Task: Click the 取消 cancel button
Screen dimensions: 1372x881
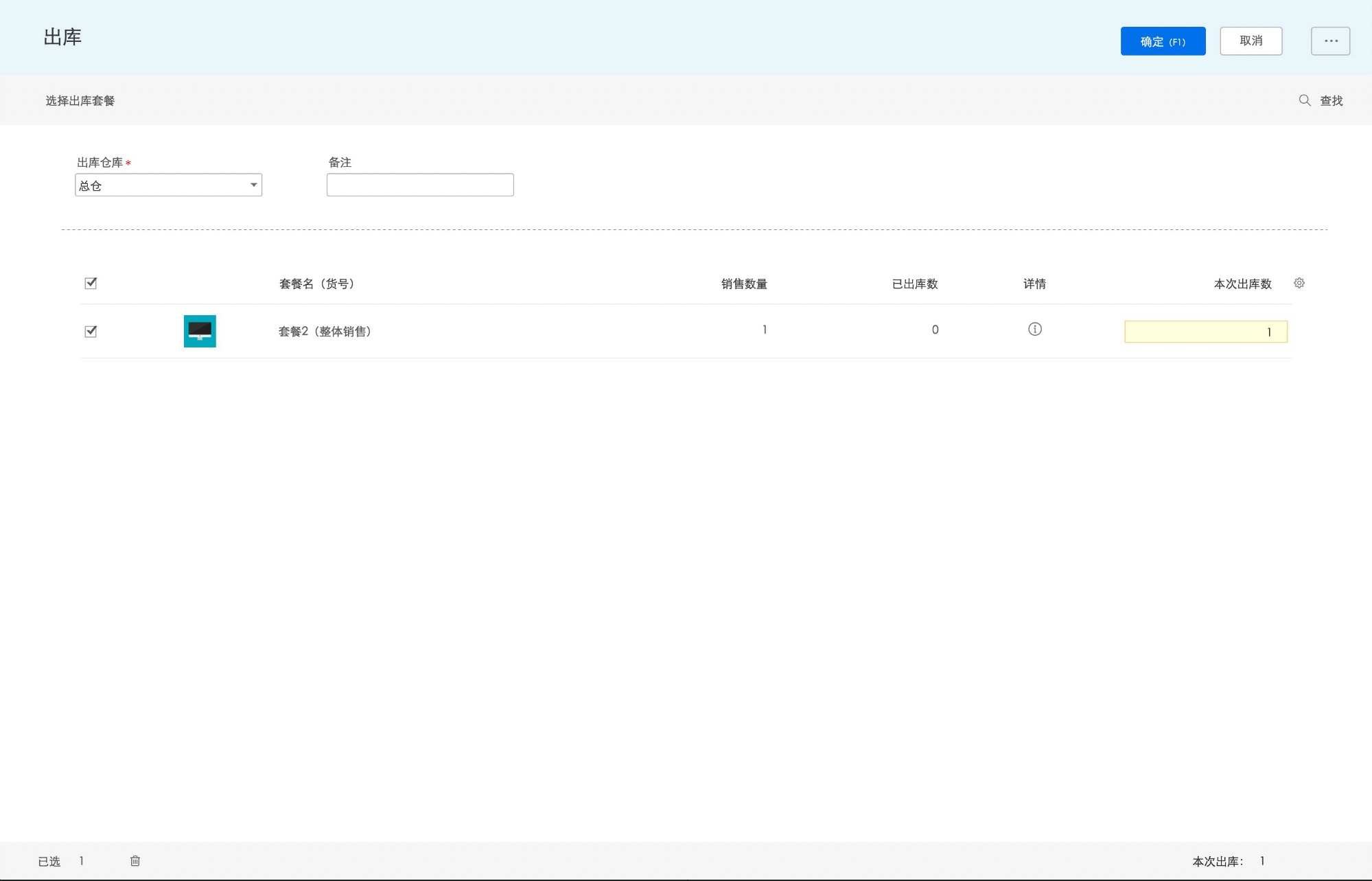Action: (1251, 41)
